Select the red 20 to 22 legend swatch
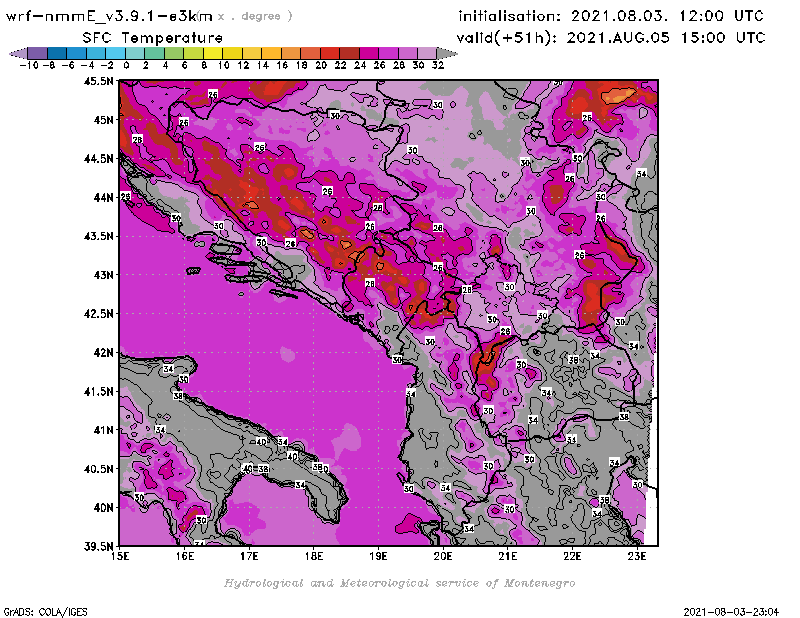This screenshot has height=618, width=800. click(330, 53)
